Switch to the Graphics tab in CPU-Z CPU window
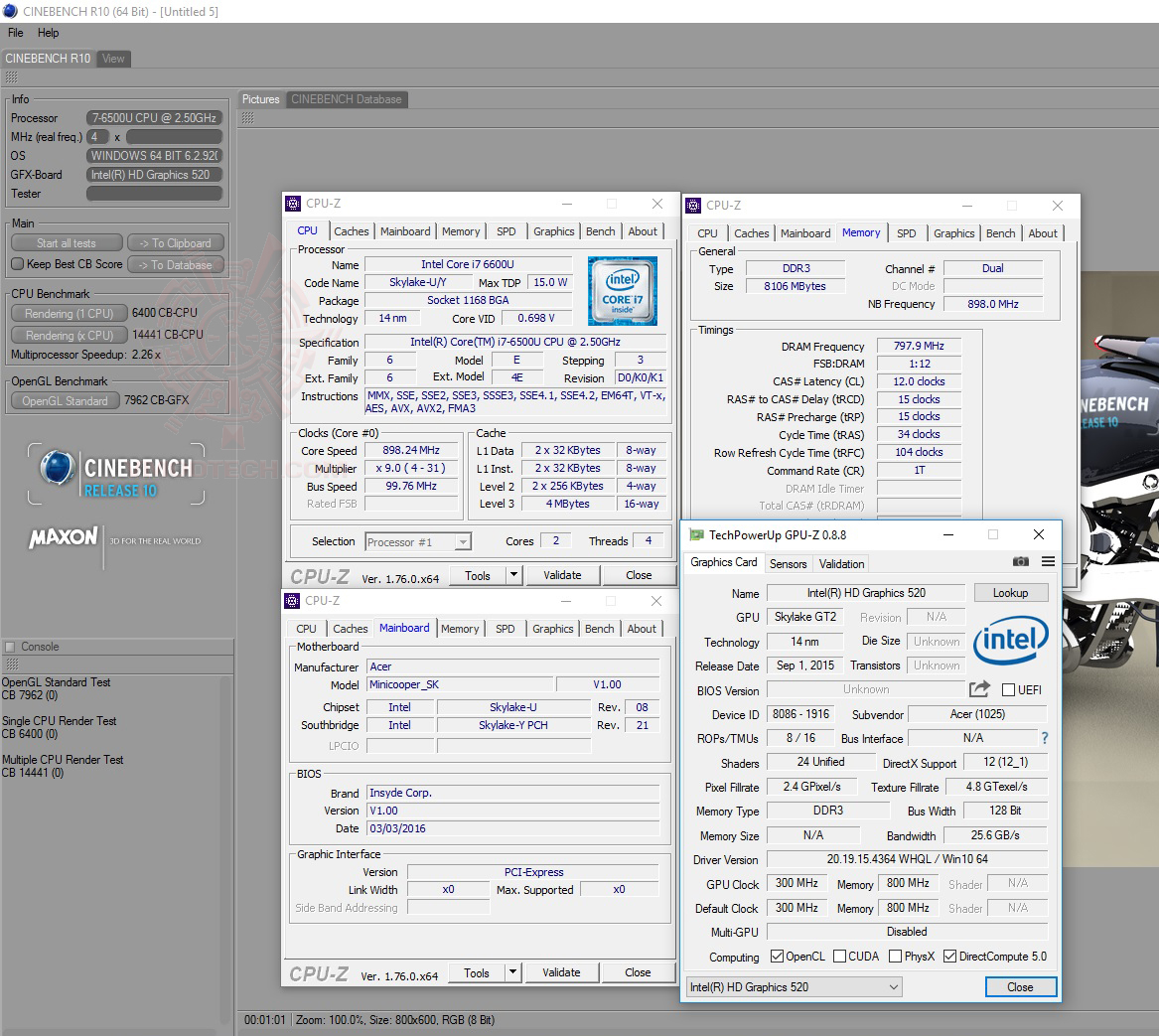The height and width of the screenshot is (1036, 1159). 553,231
